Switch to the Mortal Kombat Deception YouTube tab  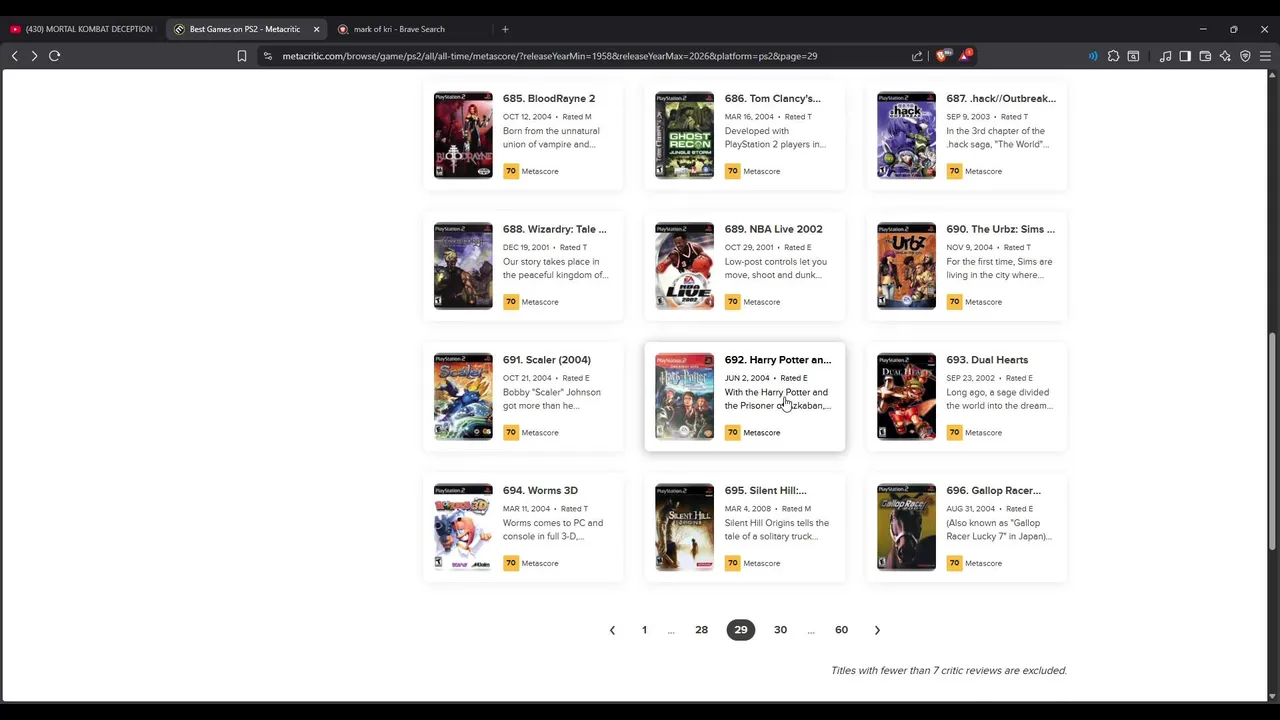[82, 29]
